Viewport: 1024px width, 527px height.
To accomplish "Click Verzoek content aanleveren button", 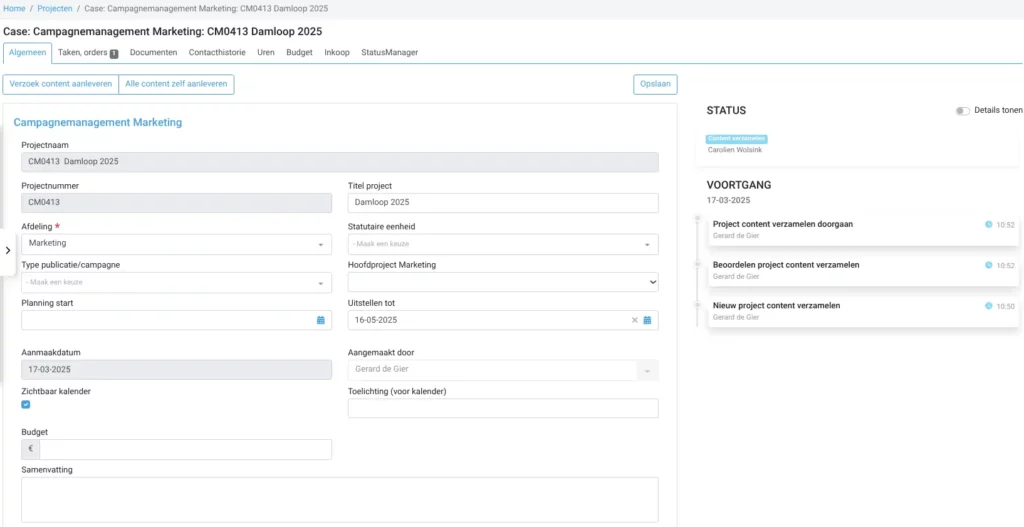I will [61, 85].
